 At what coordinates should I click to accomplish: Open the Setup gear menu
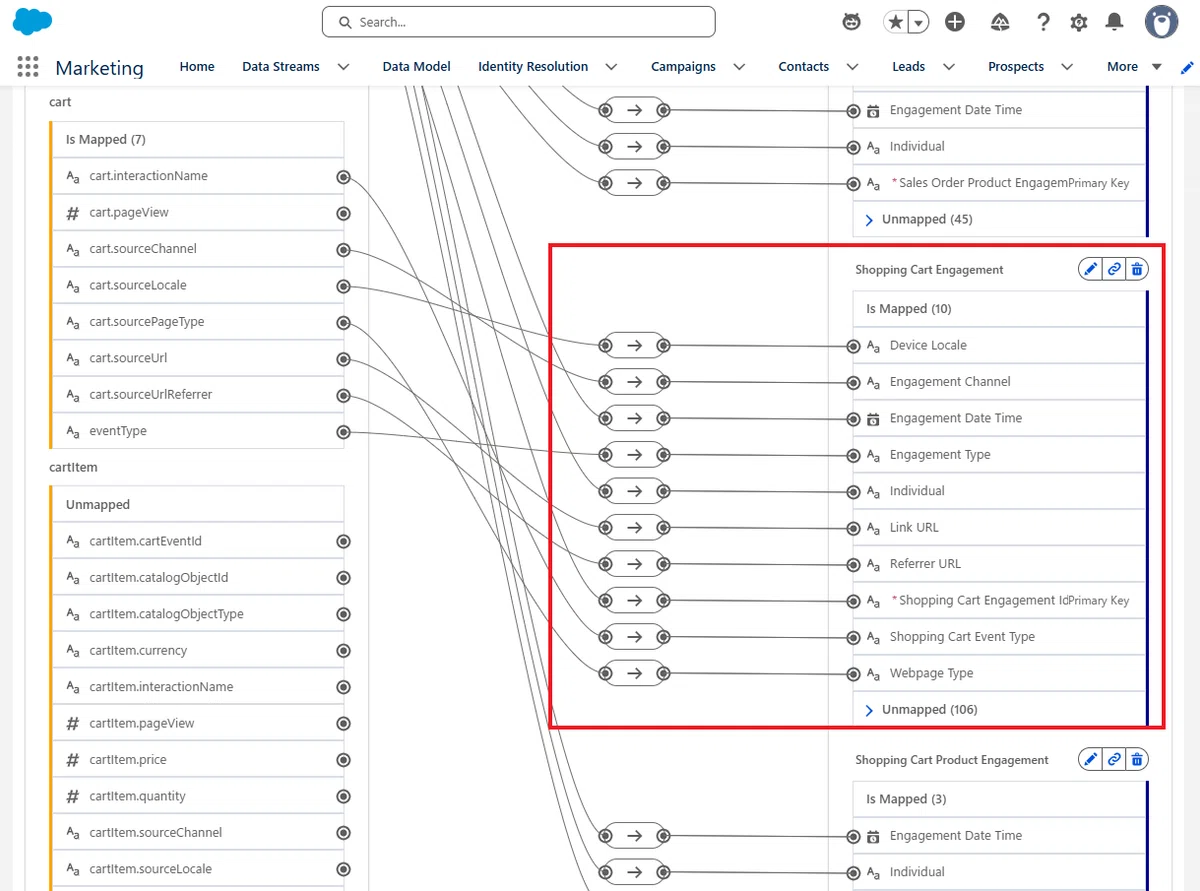1079,22
